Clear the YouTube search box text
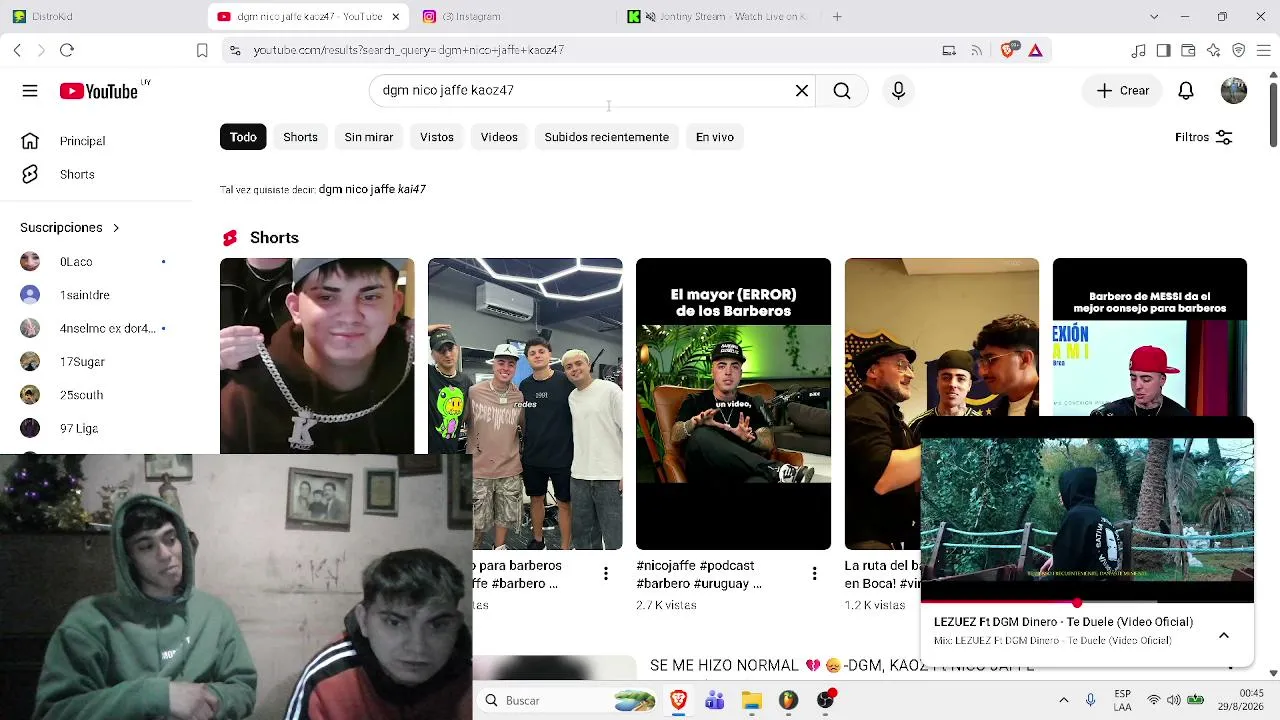The width and height of the screenshot is (1280, 720). coord(802,91)
